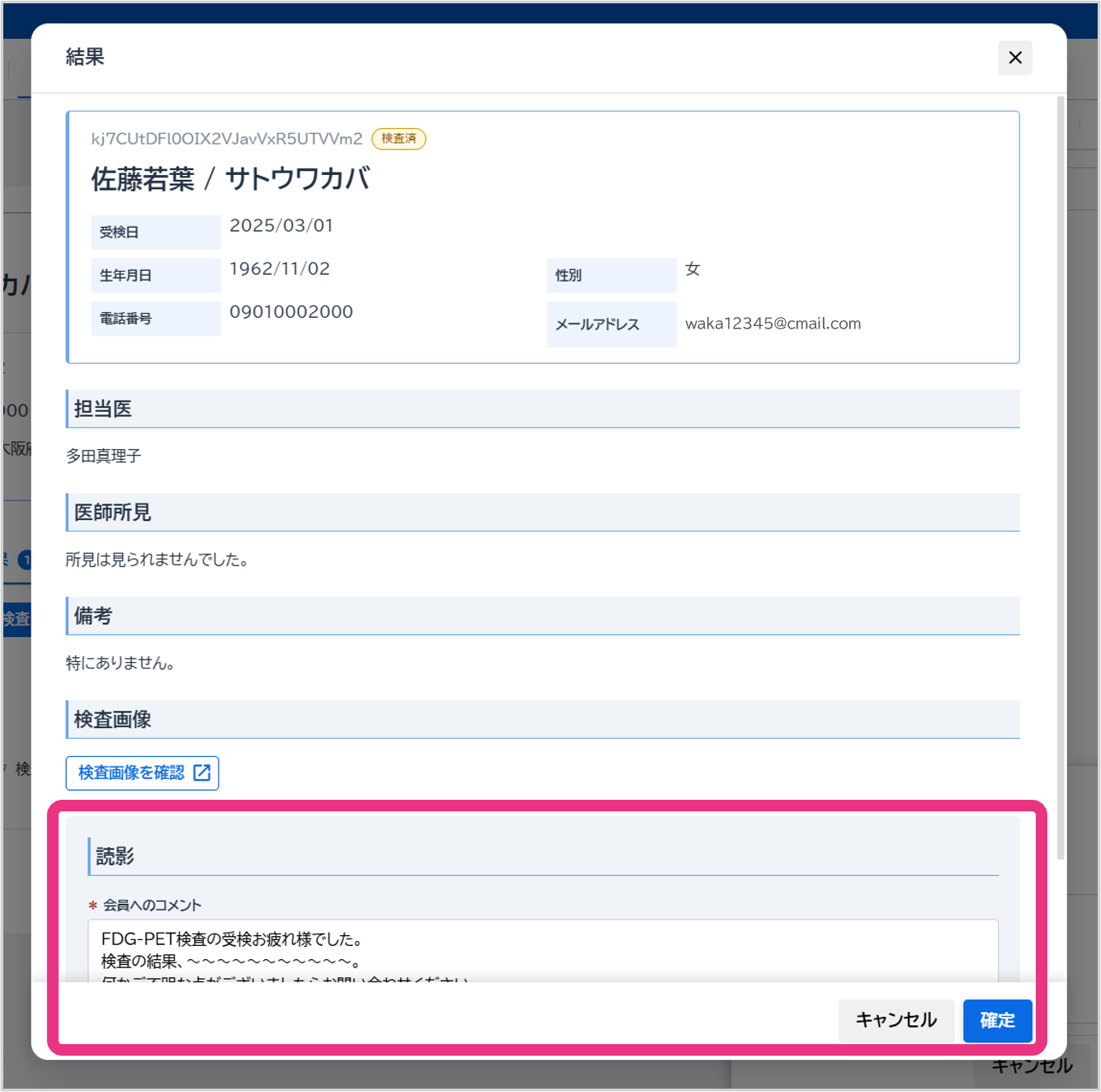Click the 受検日 value 2025/03/01
Screen dimensions: 1101x1092
281,226
